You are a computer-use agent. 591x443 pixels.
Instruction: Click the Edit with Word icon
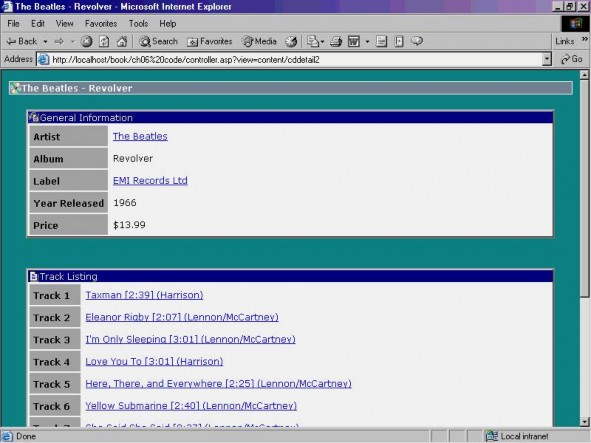coord(354,41)
